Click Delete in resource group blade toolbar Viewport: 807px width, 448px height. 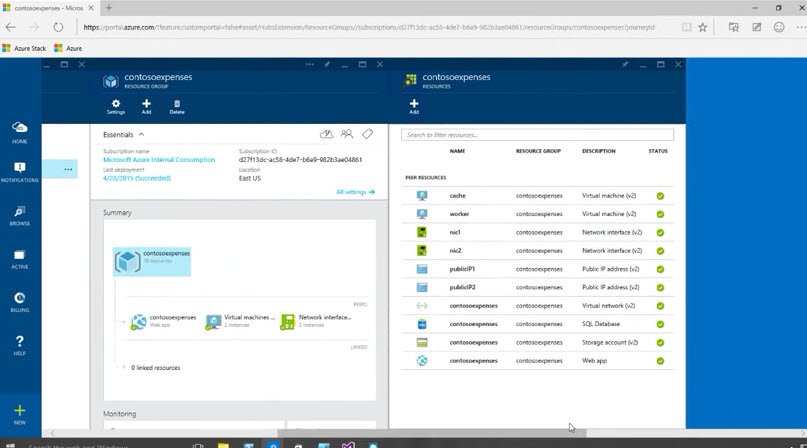177,107
